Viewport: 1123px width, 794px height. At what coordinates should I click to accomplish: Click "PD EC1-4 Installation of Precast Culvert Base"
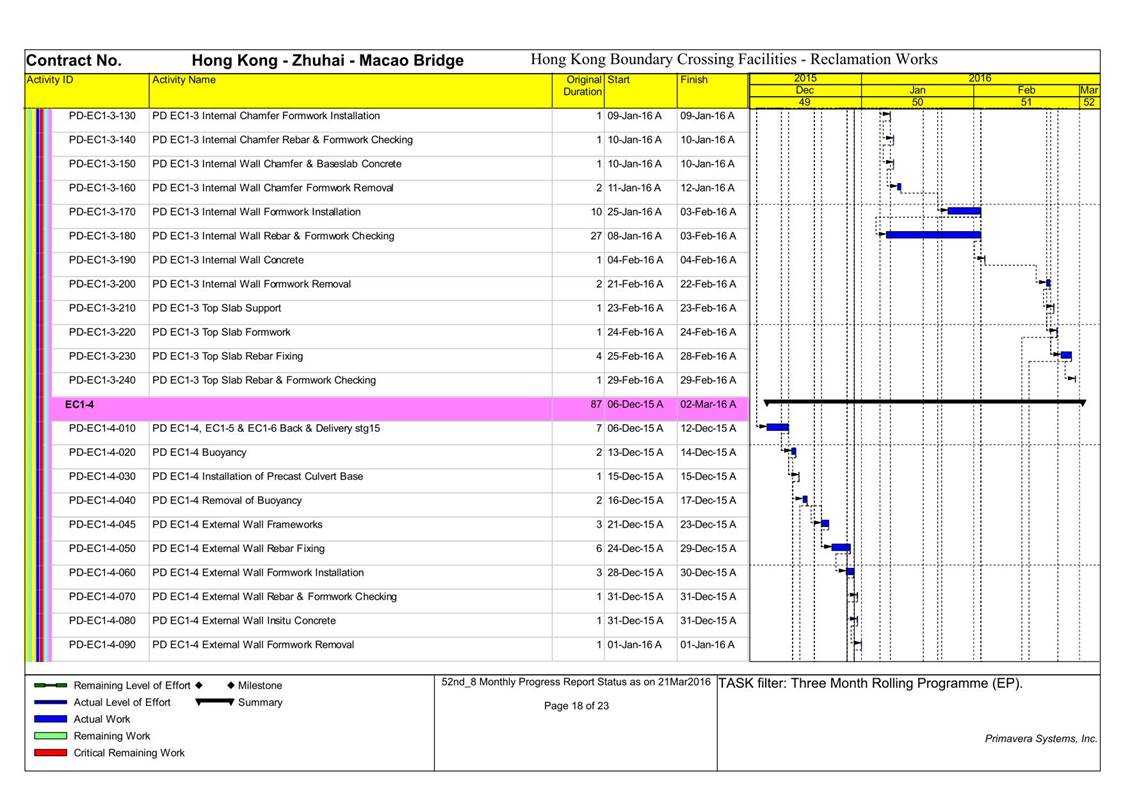(257, 476)
